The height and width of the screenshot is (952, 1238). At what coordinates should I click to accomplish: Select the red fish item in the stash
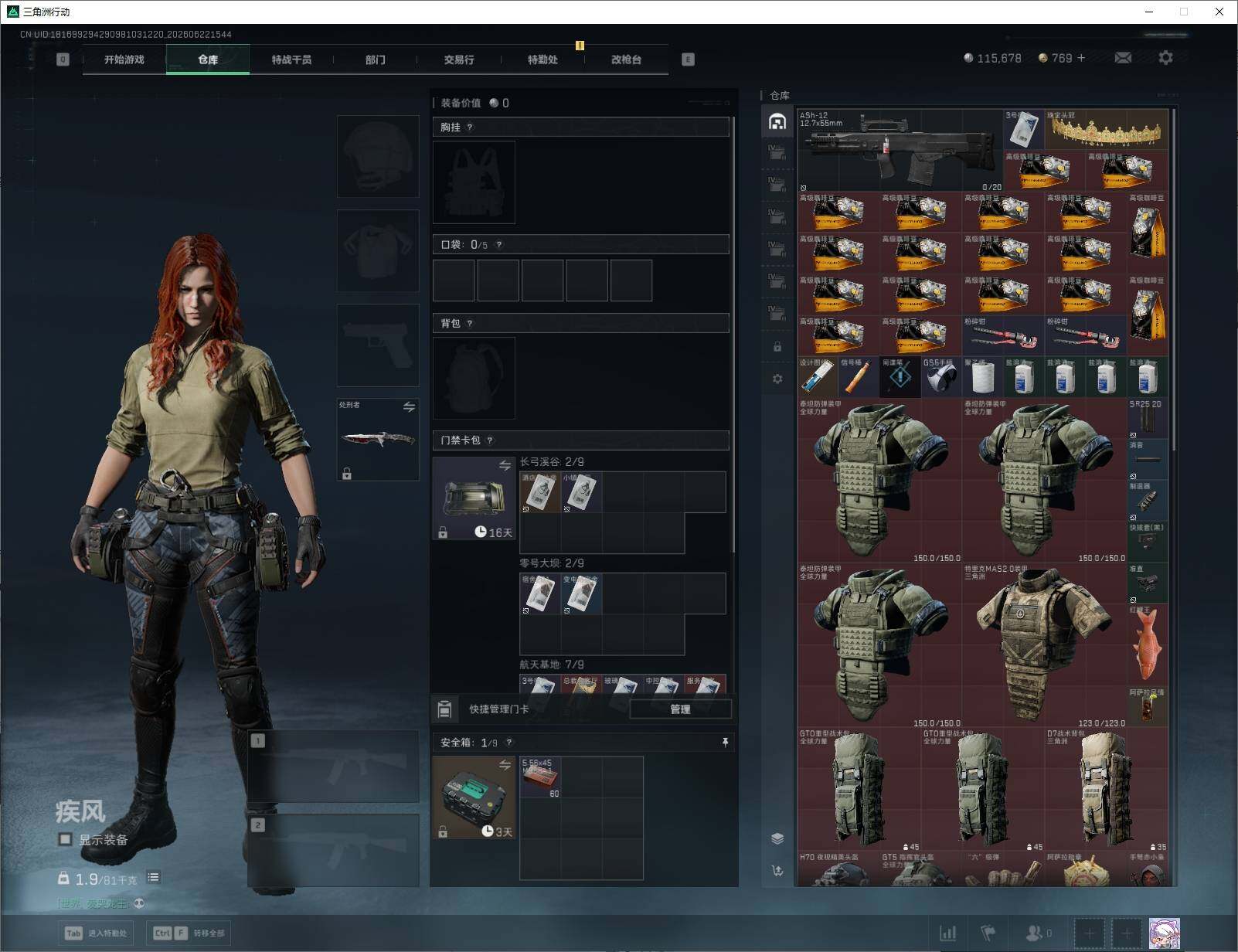click(x=1148, y=645)
